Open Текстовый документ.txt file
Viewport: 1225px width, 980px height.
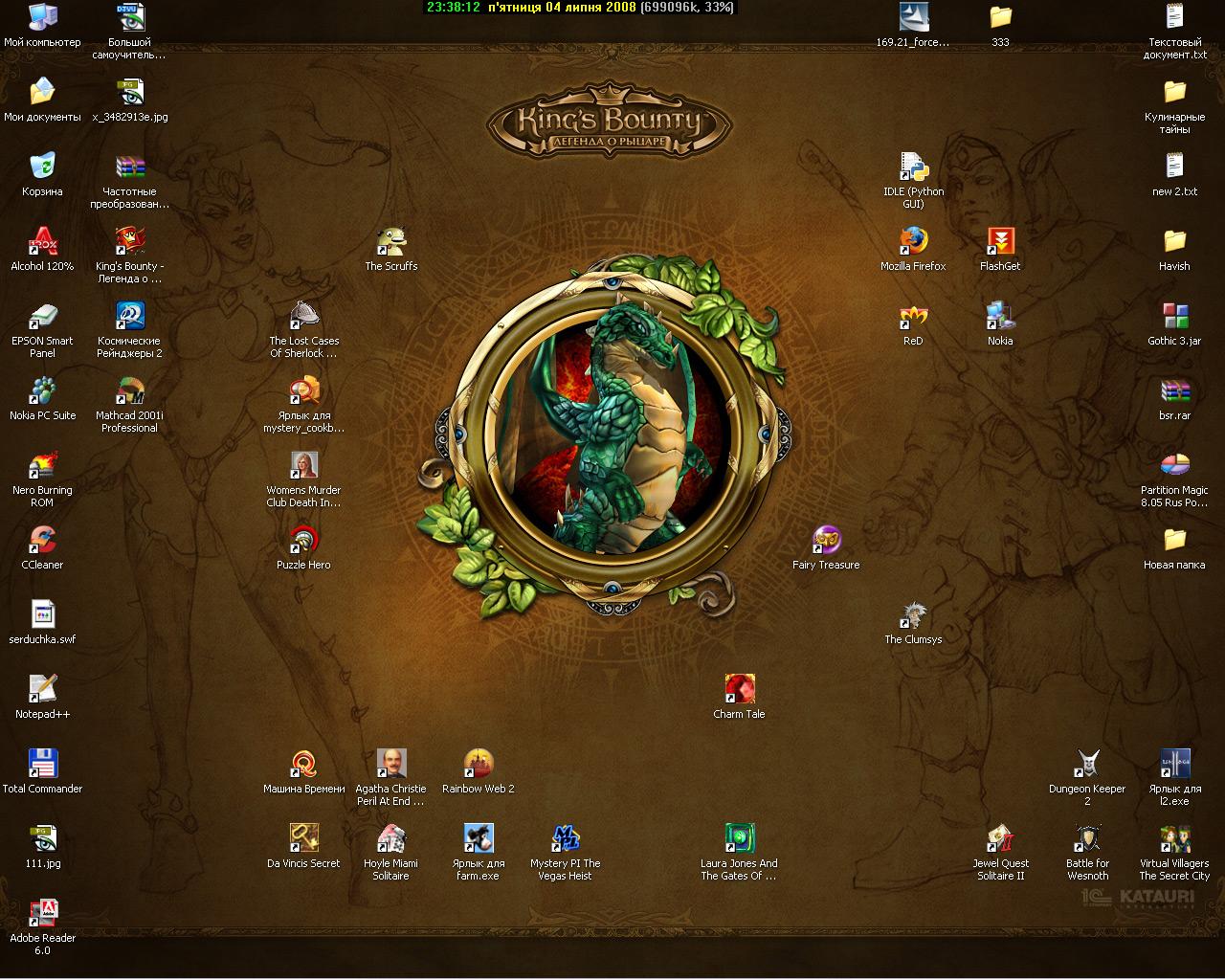1174,16
